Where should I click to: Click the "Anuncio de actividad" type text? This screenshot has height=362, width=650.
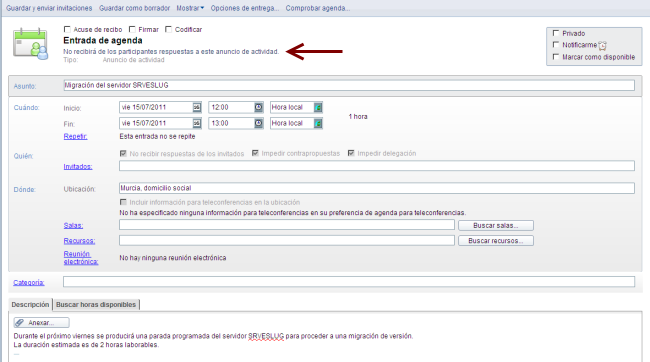click(133, 60)
